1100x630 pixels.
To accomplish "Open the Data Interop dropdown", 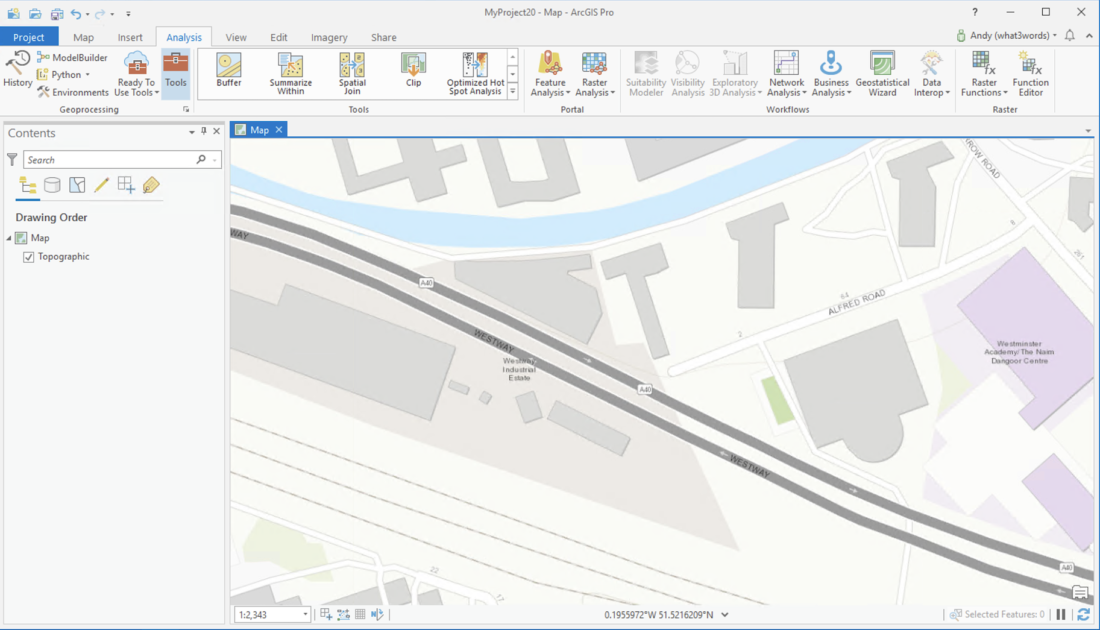I will point(932,74).
